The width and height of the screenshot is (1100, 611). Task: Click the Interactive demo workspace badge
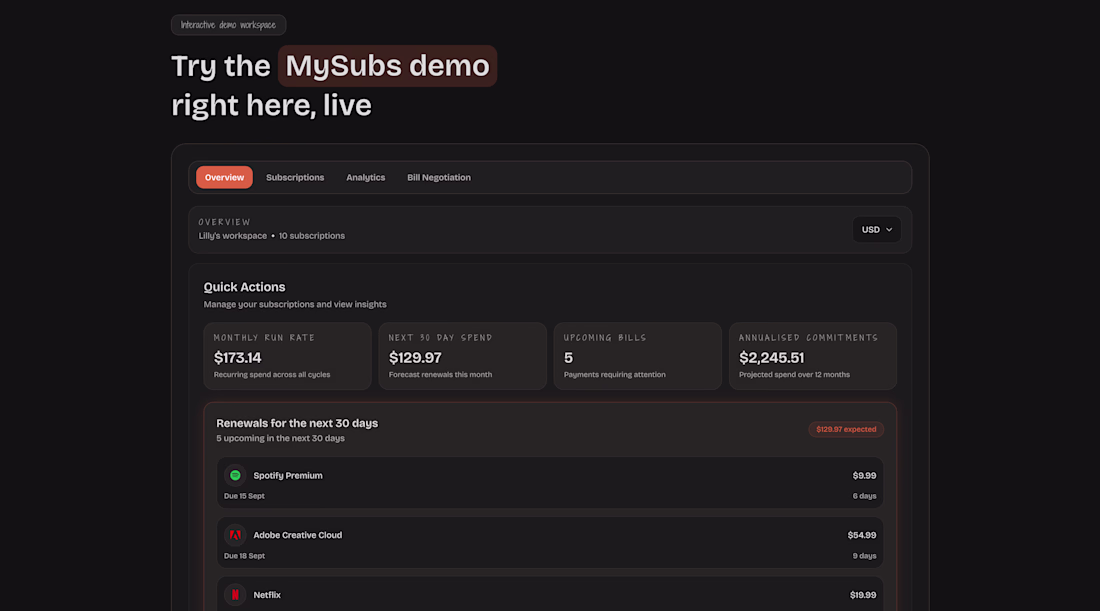click(x=229, y=25)
